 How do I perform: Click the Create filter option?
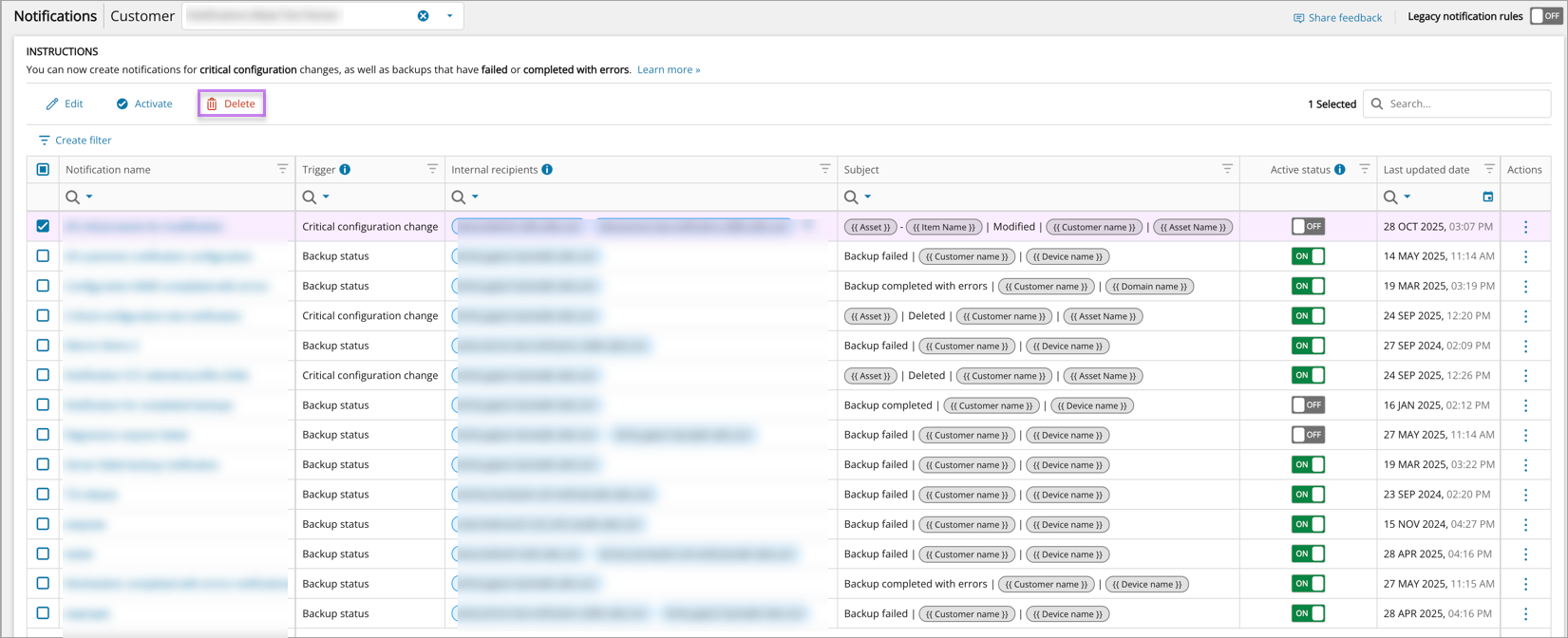point(75,141)
